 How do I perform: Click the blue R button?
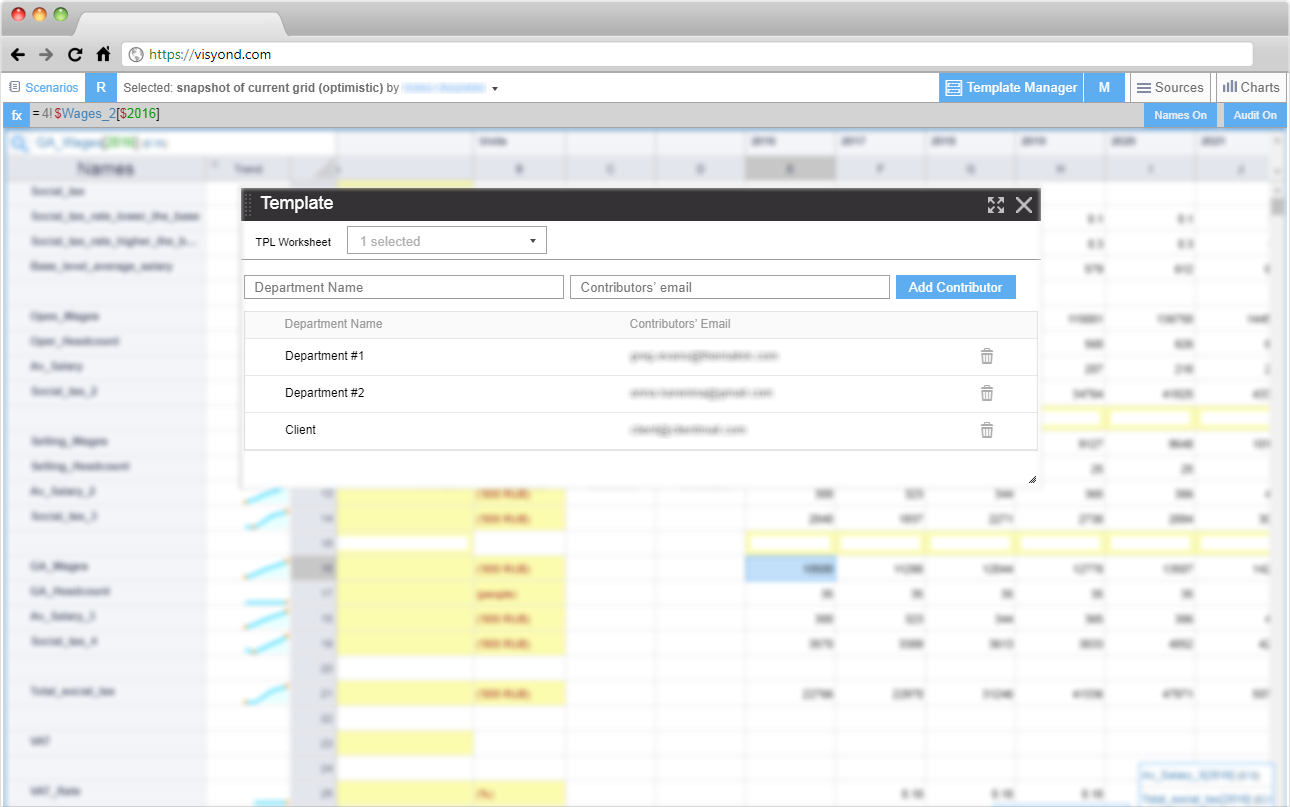(x=101, y=88)
